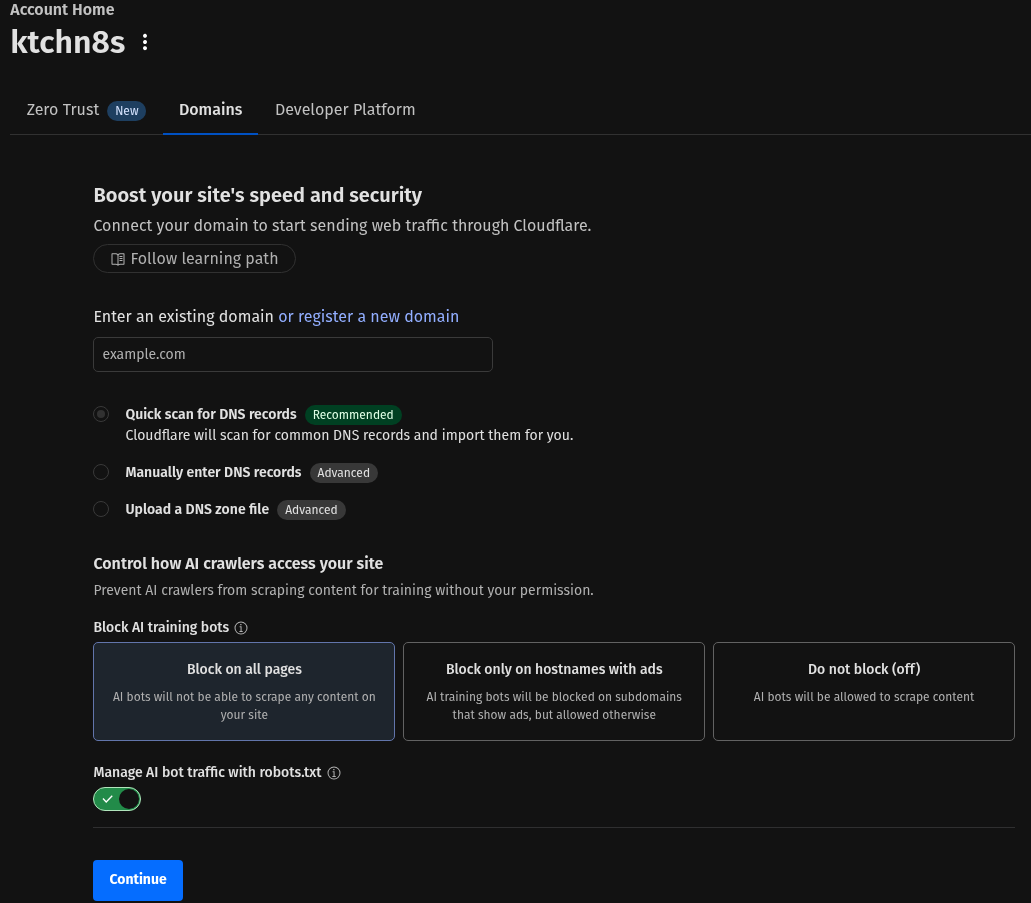This screenshot has height=903, width=1031.
Task: Select Quick scan for DNS records radio
Action: pyautogui.click(x=101, y=414)
